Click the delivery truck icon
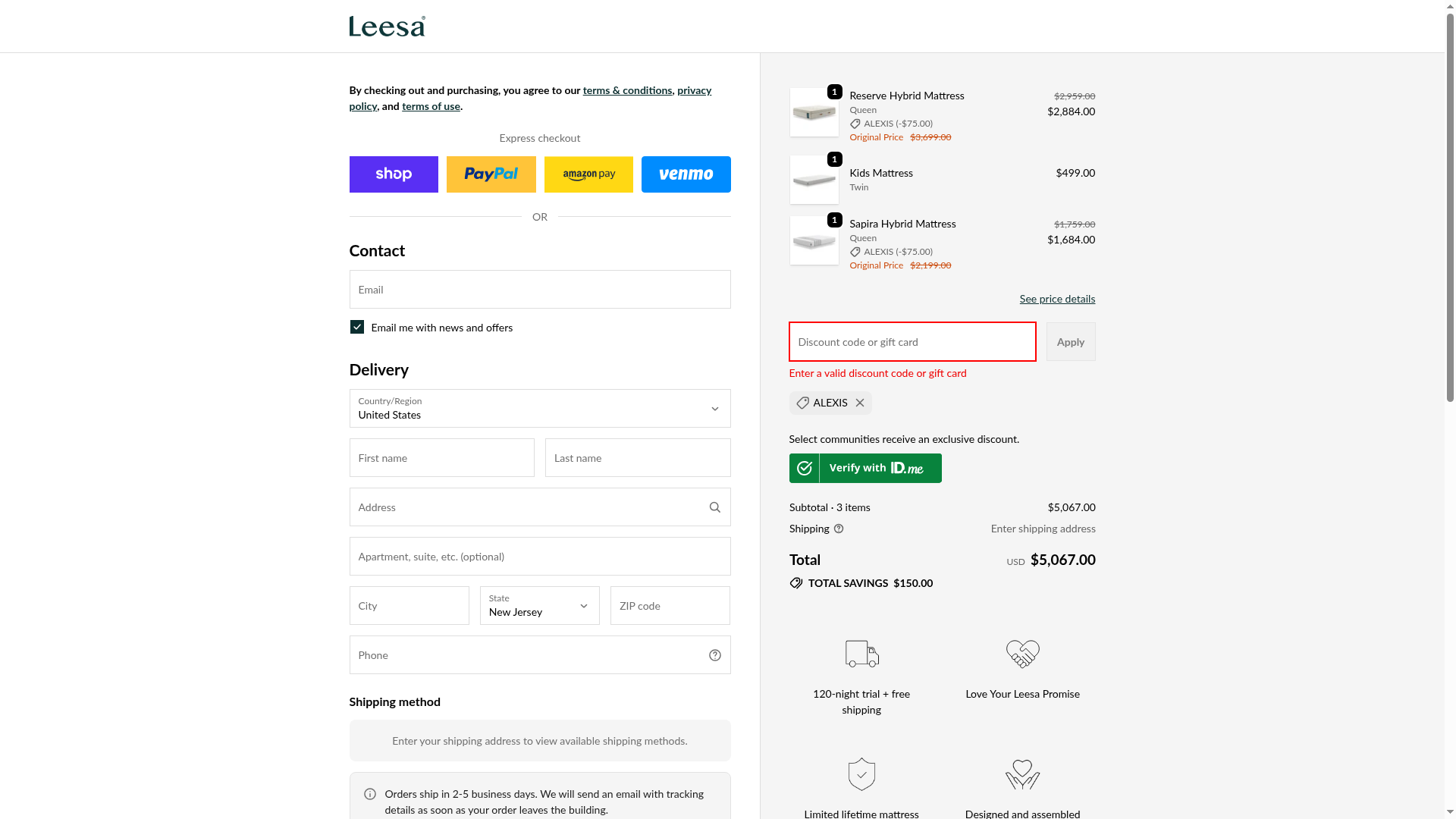The width and height of the screenshot is (1456, 819). 861,654
